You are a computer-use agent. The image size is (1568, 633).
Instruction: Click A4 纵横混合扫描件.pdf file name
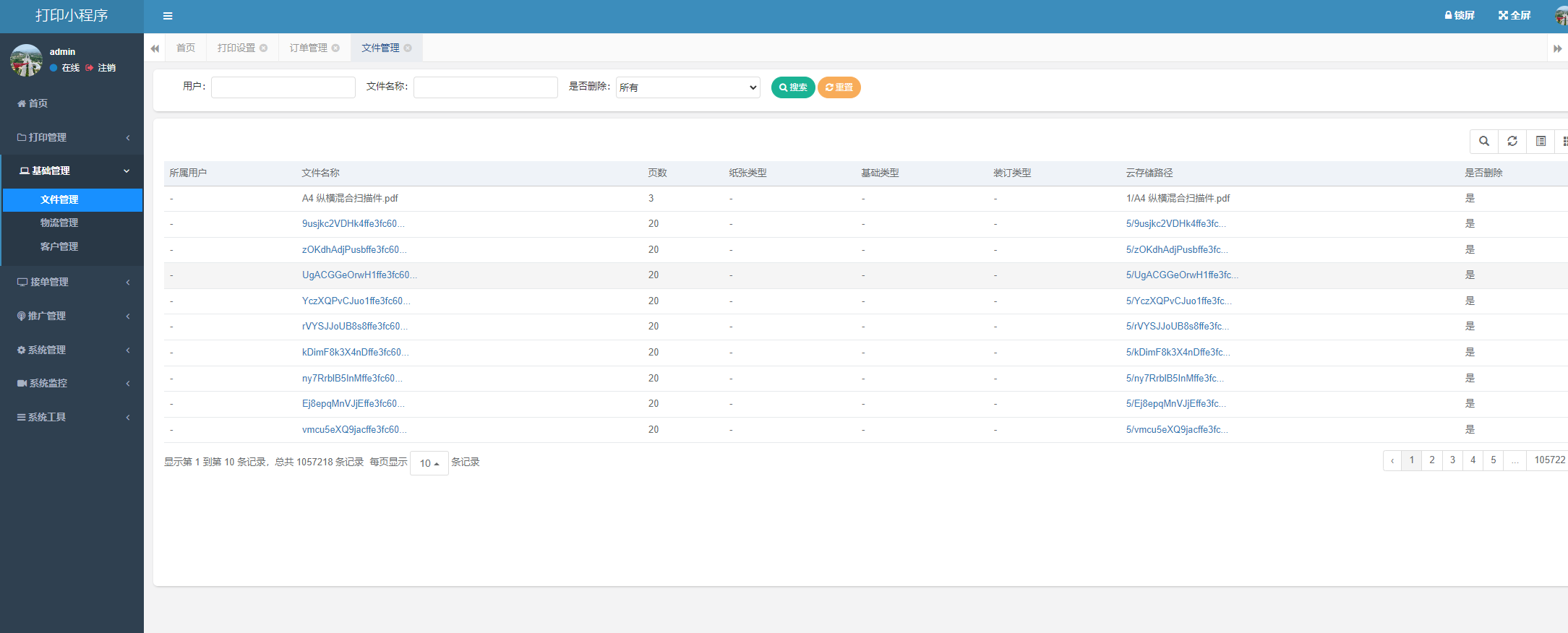pos(350,199)
